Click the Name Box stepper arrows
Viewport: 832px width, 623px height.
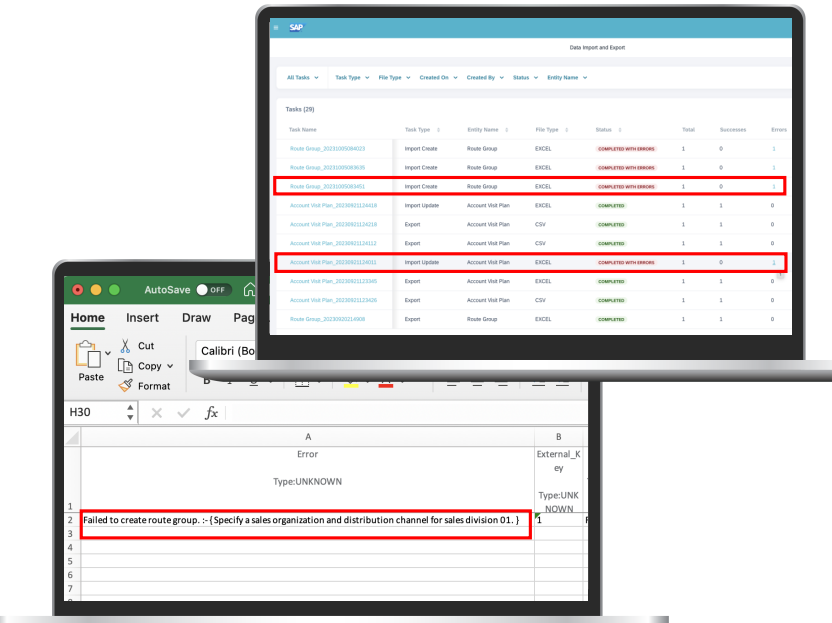[130, 412]
